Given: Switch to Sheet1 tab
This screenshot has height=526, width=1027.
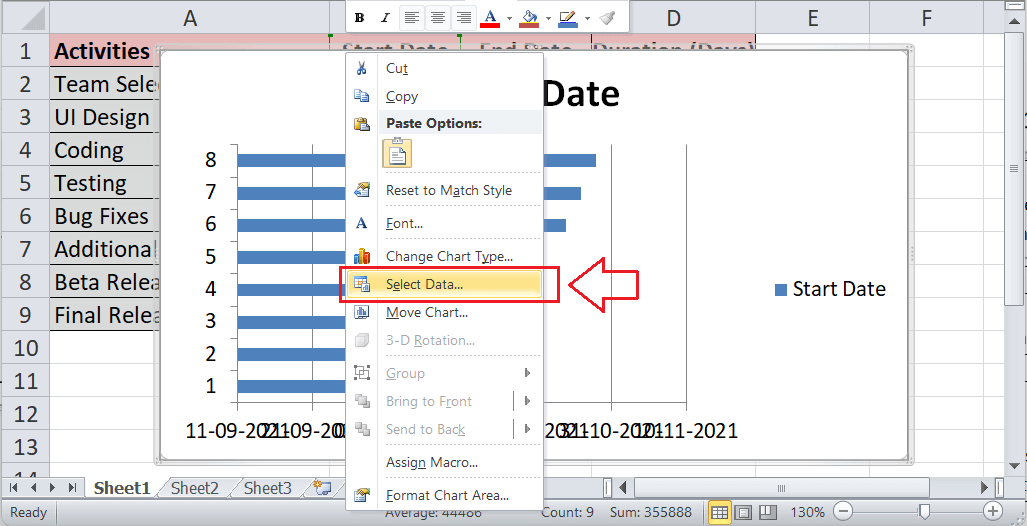Looking at the screenshot, I should pyautogui.click(x=122, y=488).
